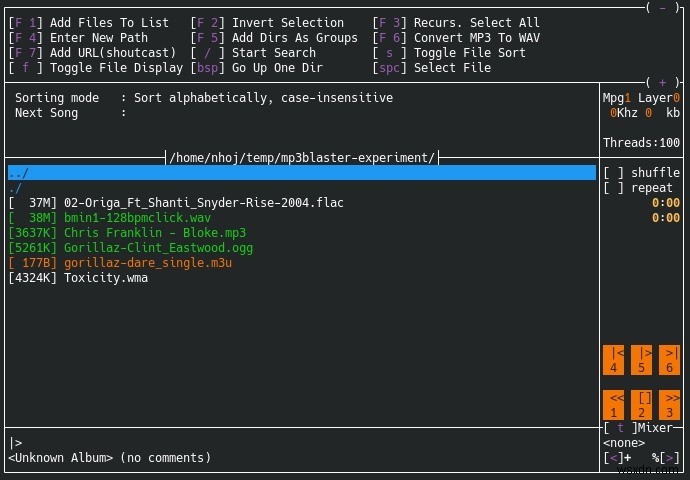Enable the shuffle checkbox

[614, 173]
